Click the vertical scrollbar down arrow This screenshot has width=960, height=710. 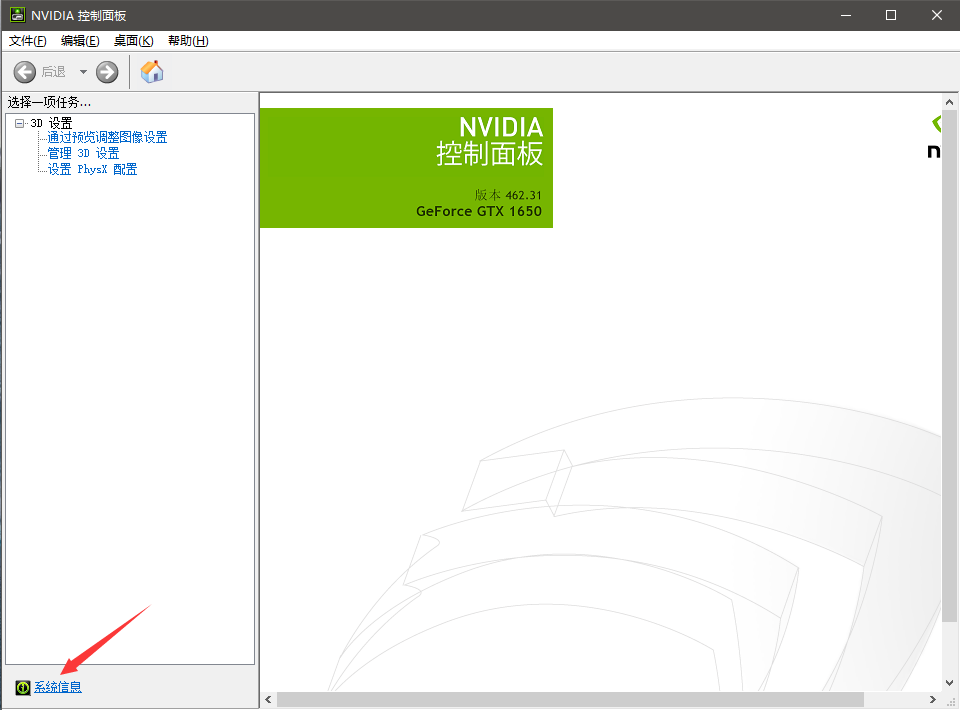(949, 682)
